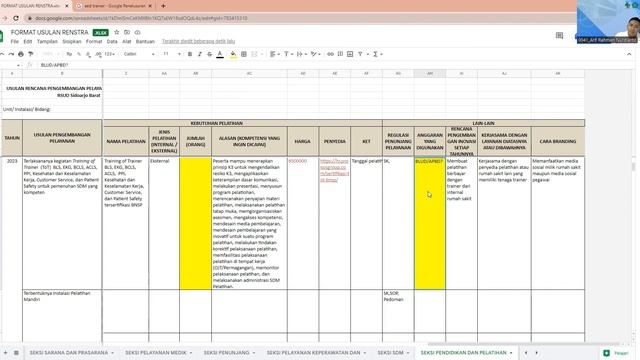Viewport: 640px width, 360px height.
Task: Open the Calibri font dropdown
Action: click(x=139, y=54)
